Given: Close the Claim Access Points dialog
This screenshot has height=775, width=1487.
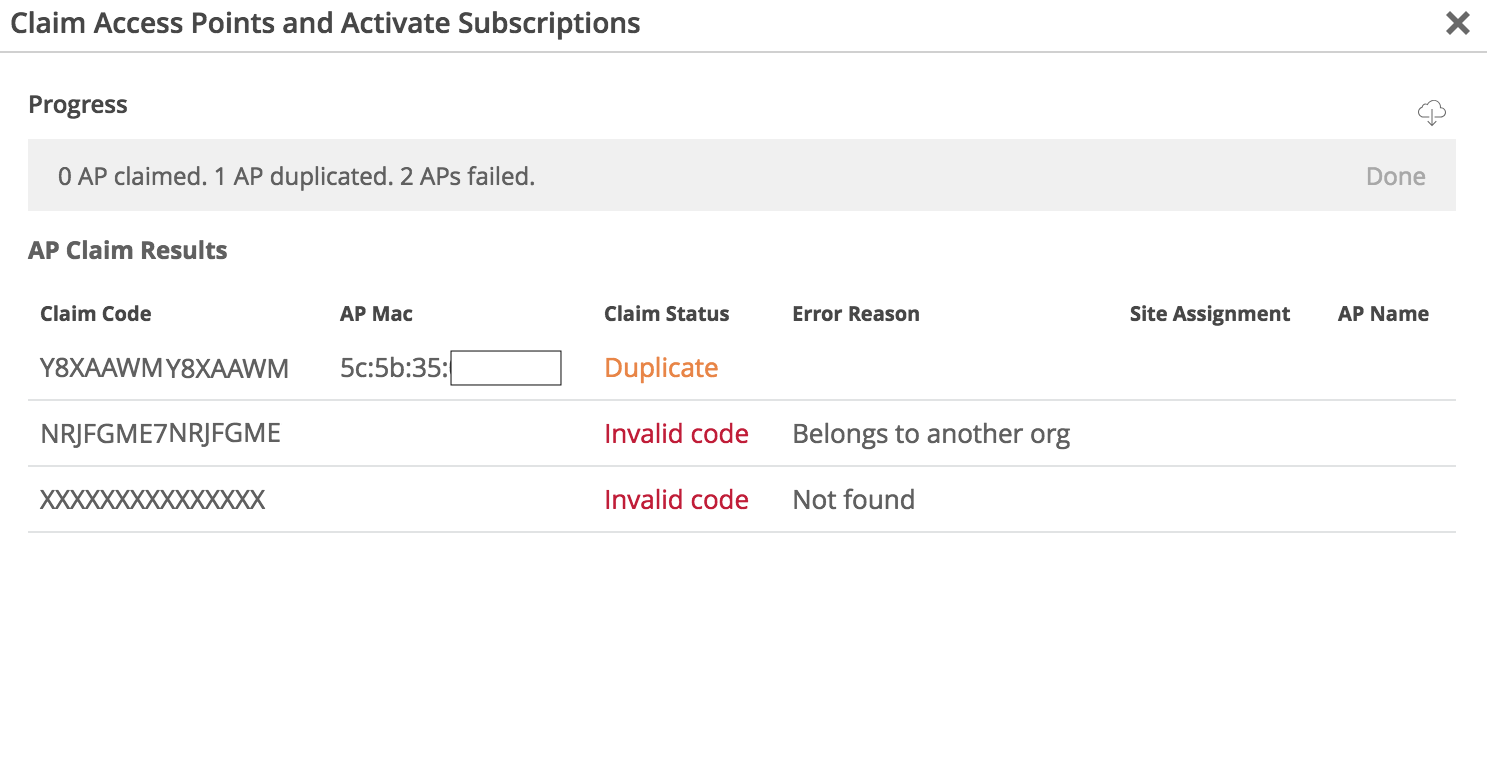Looking at the screenshot, I should click(x=1457, y=23).
